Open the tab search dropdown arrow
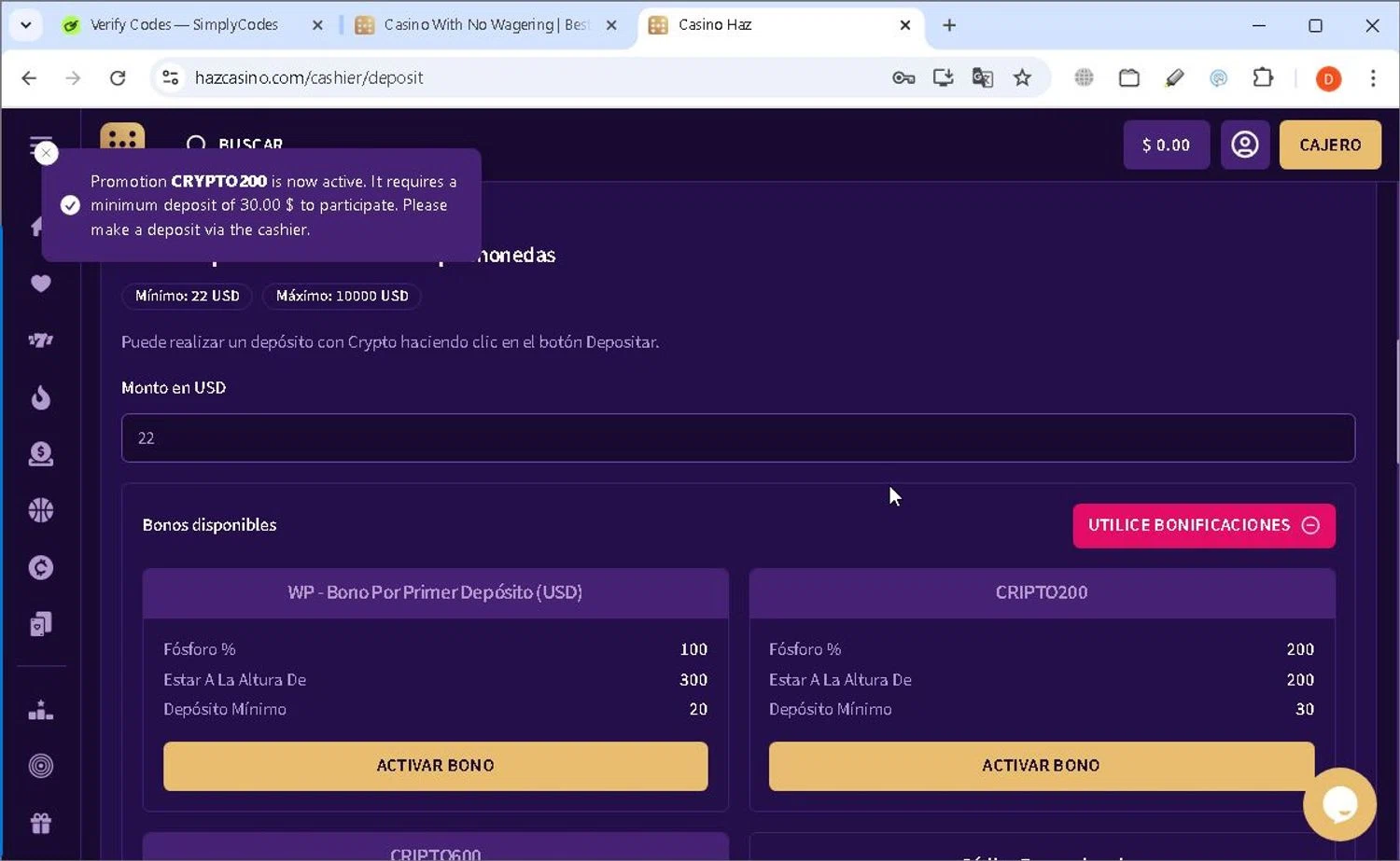1400x861 pixels. tap(26, 25)
